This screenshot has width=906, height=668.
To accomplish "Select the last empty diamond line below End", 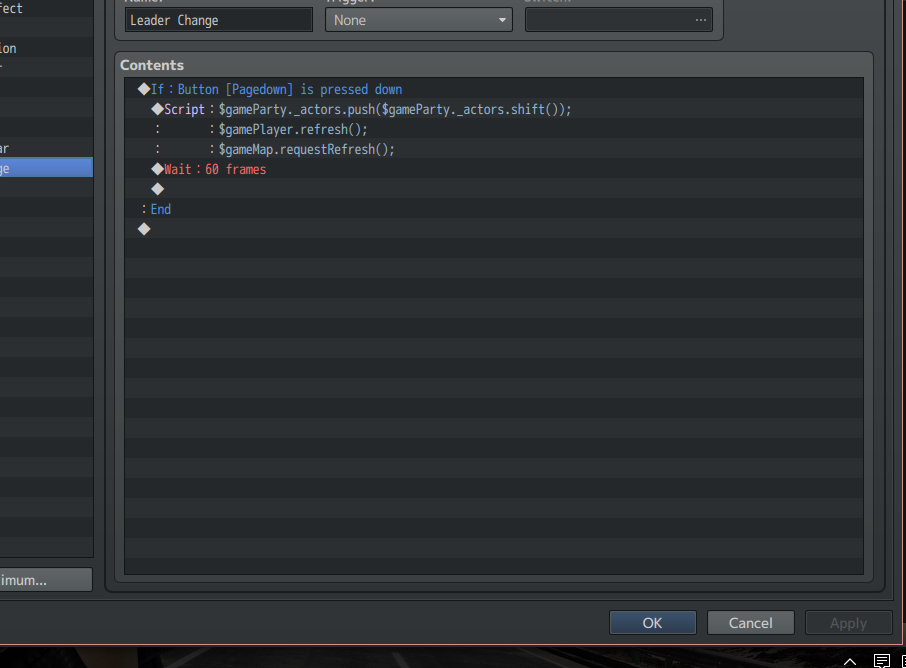I will (144, 229).
